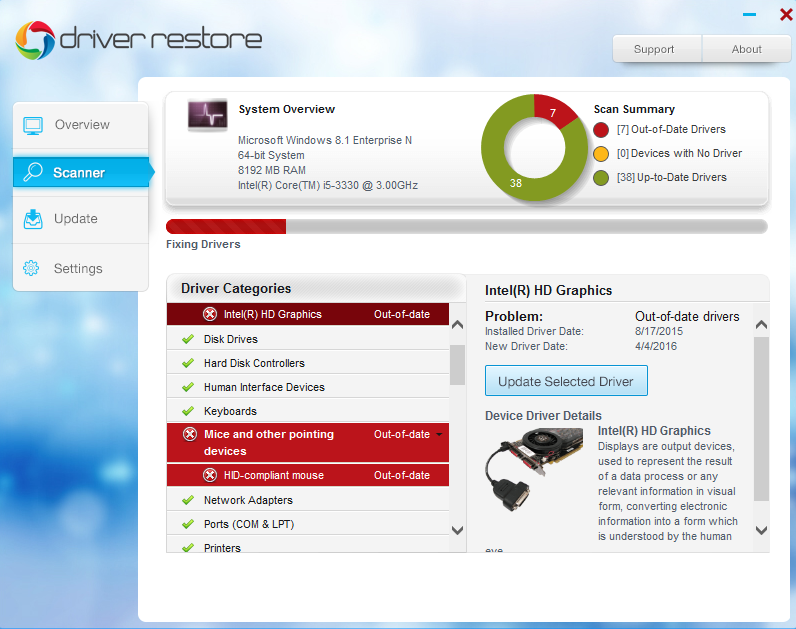
Task: Click installed driver date 8/17/2015
Action: coord(658,331)
